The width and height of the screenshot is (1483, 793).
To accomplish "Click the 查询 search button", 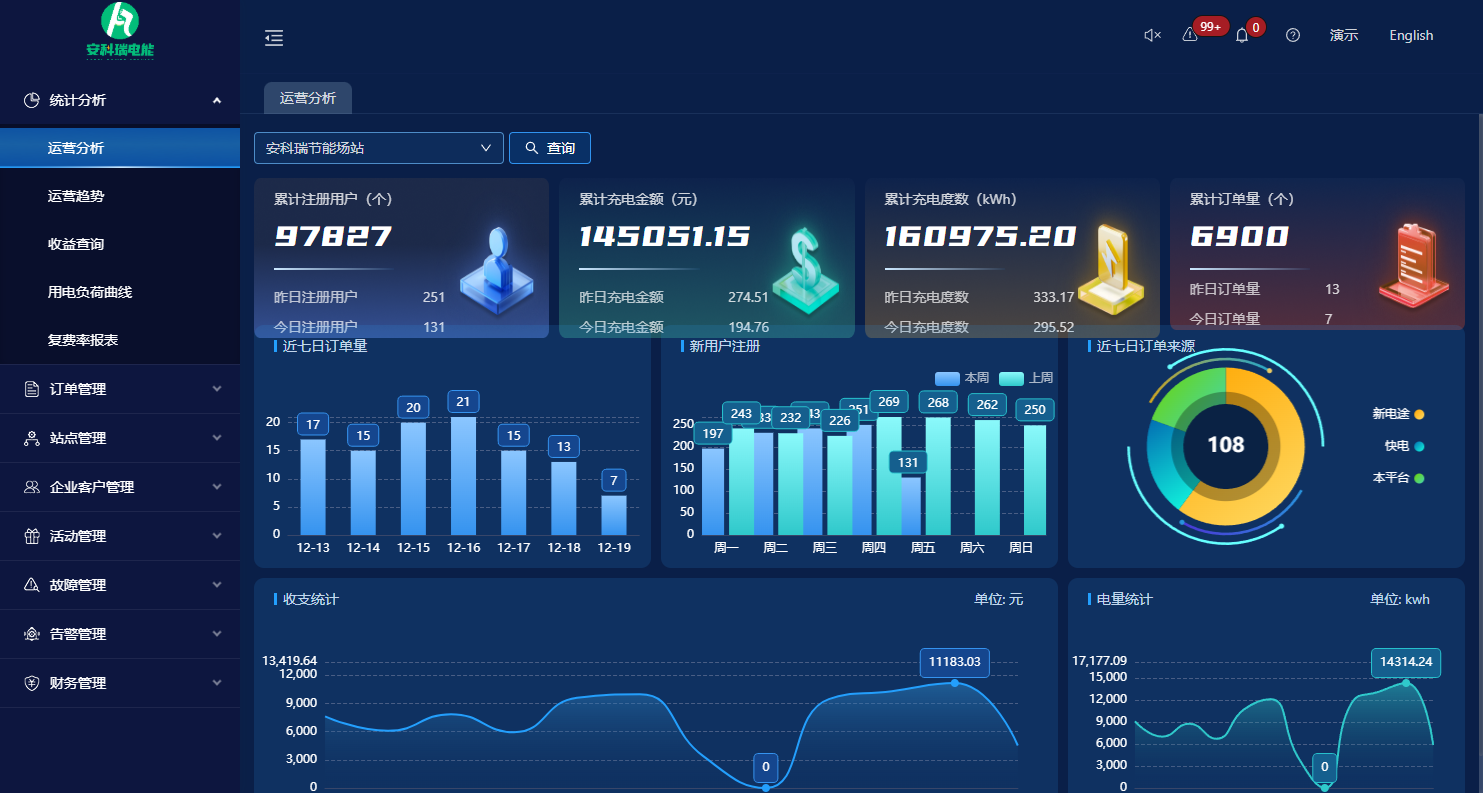I will point(550,148).
